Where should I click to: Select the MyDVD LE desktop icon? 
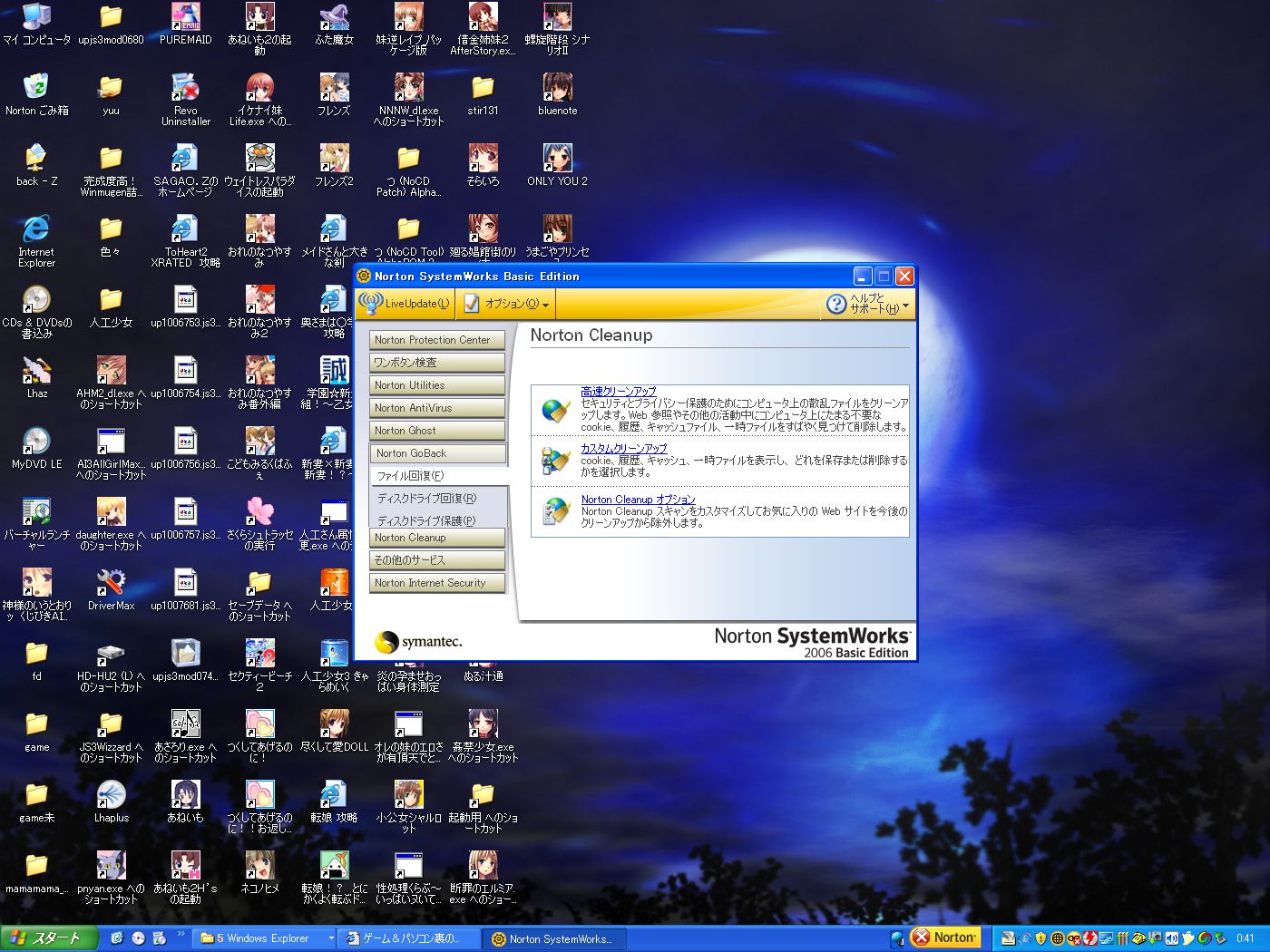coord(36,448)
